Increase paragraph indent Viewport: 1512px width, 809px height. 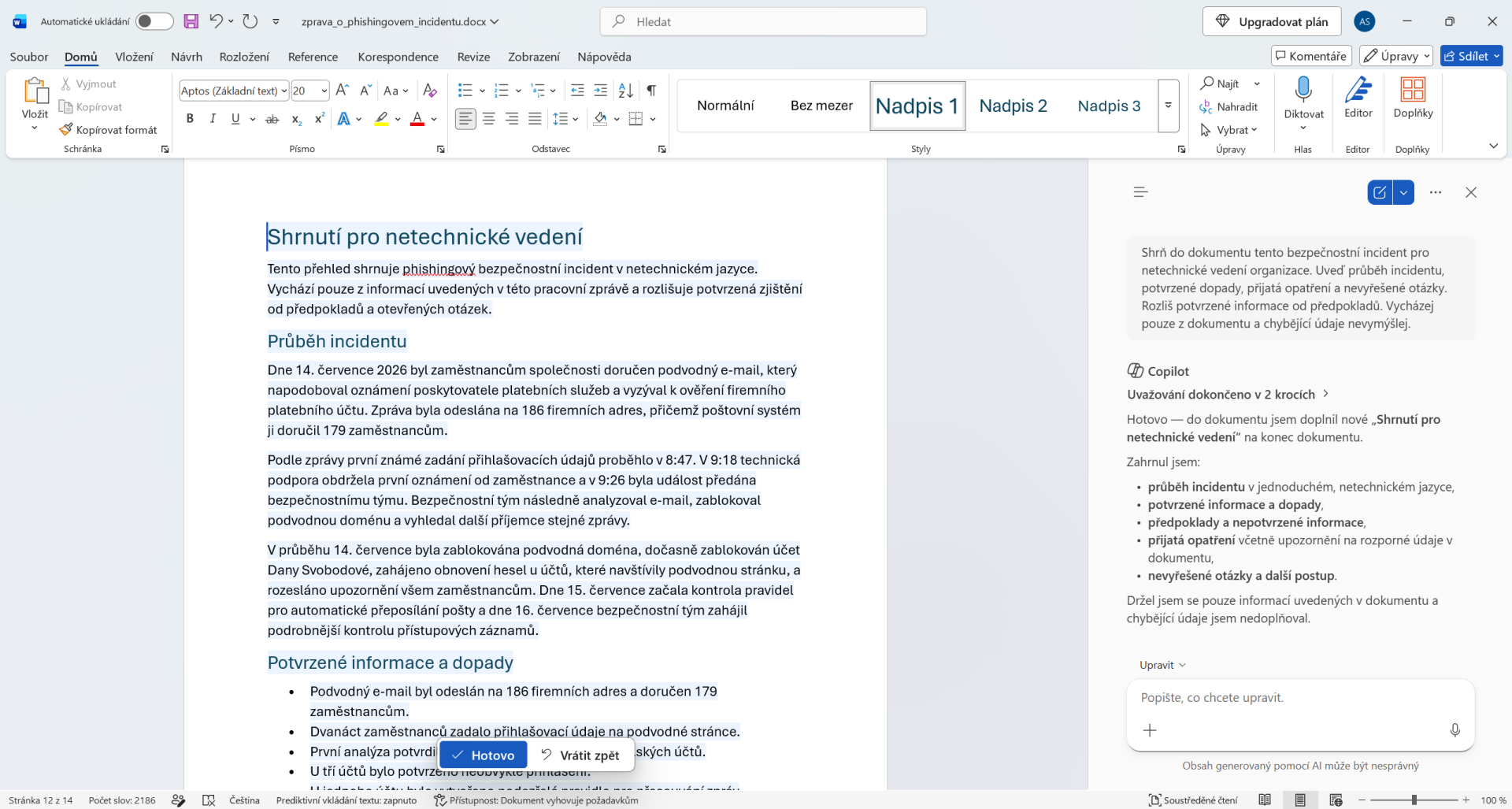(x=601, y=91)
